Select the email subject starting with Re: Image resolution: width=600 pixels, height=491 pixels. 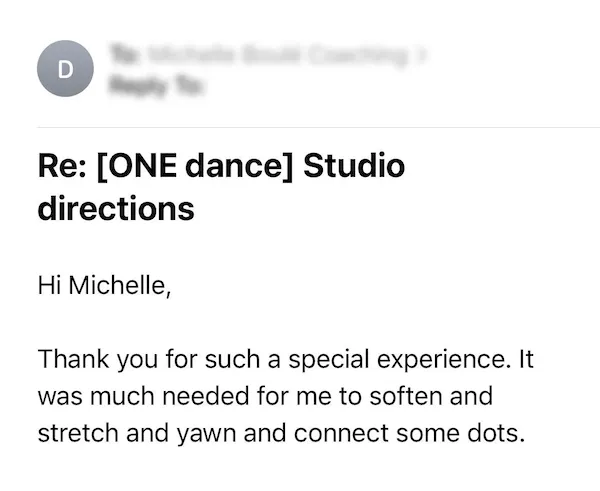tap(221, 188)
